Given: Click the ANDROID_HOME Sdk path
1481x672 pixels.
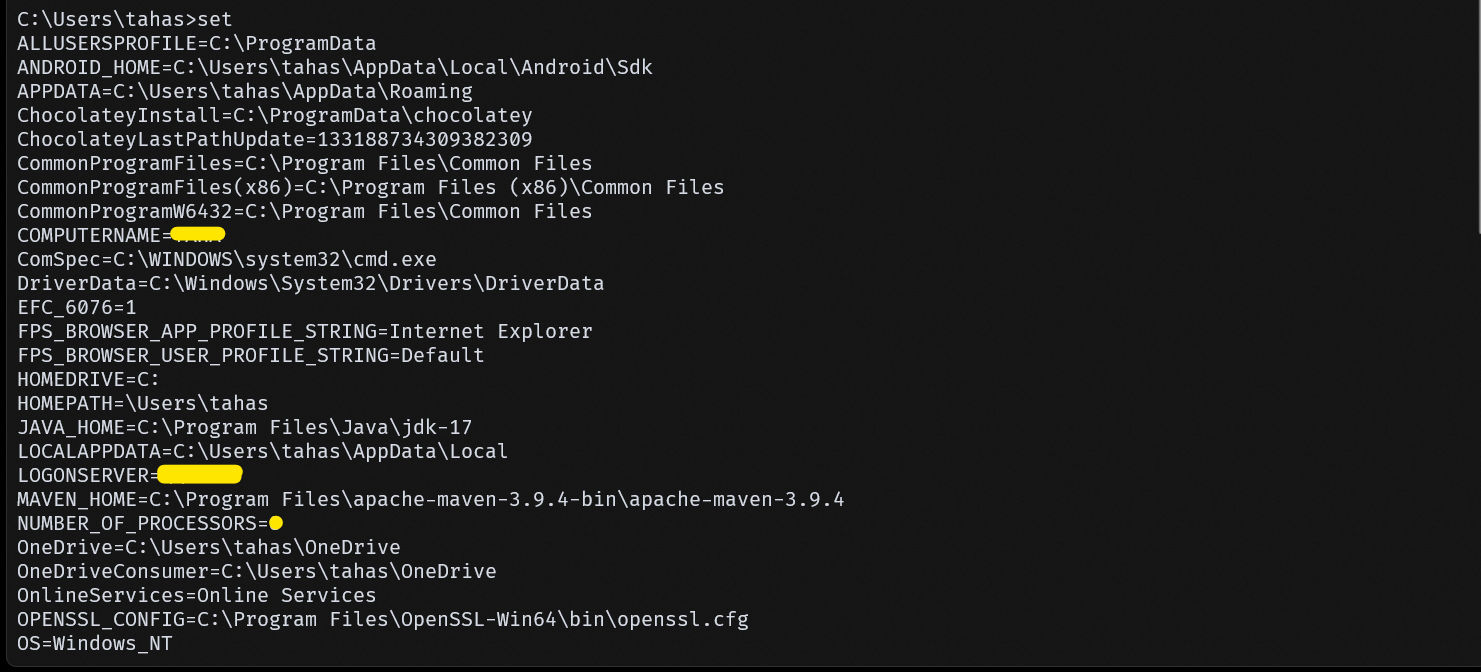Looking at the screenshot, I should 410,67.
